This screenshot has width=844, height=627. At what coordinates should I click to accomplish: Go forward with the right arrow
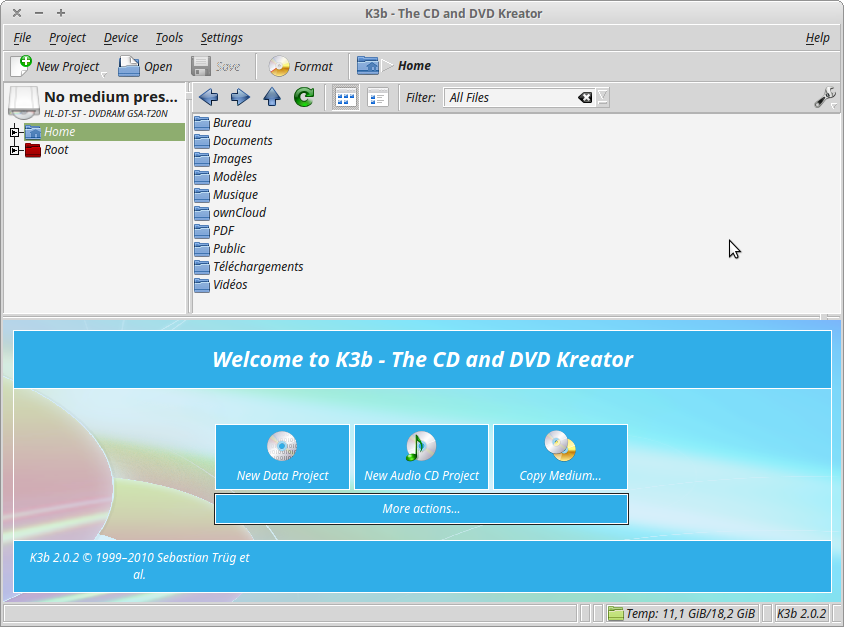tap(240, 97)
